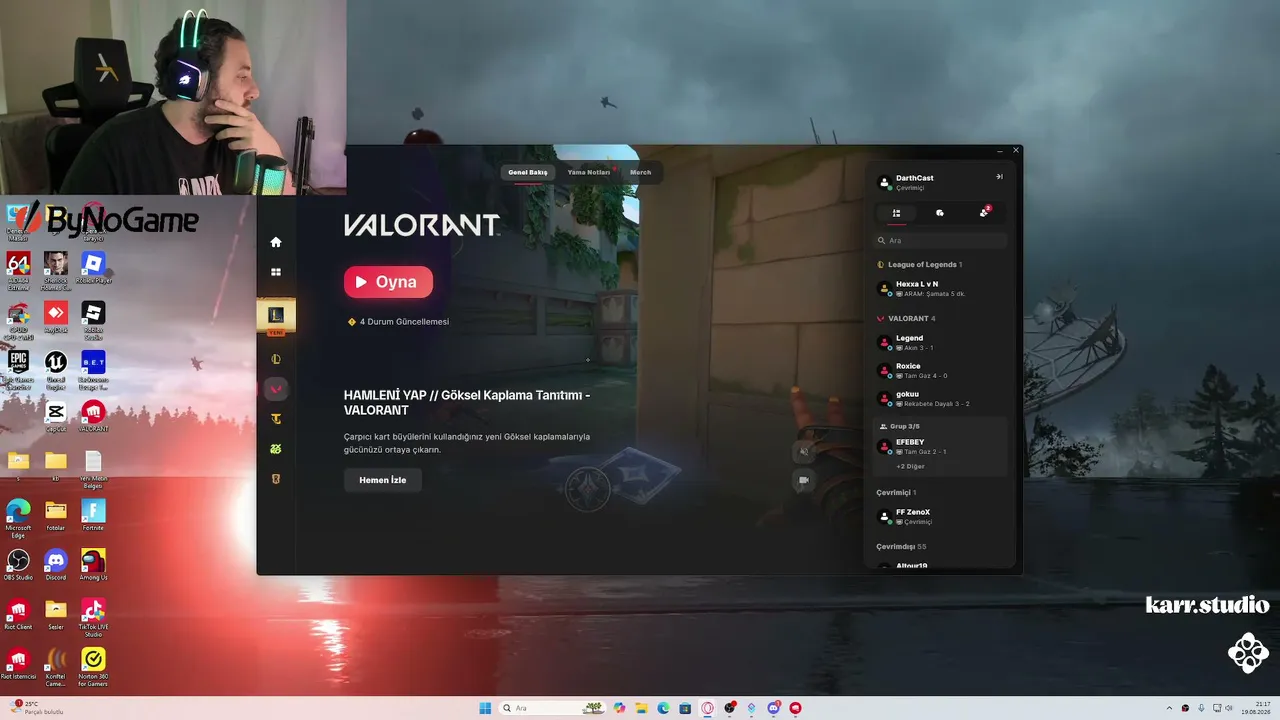Open the all games grid view
This screenshot has height=720, width=1280.
click(x=276, y=272)
